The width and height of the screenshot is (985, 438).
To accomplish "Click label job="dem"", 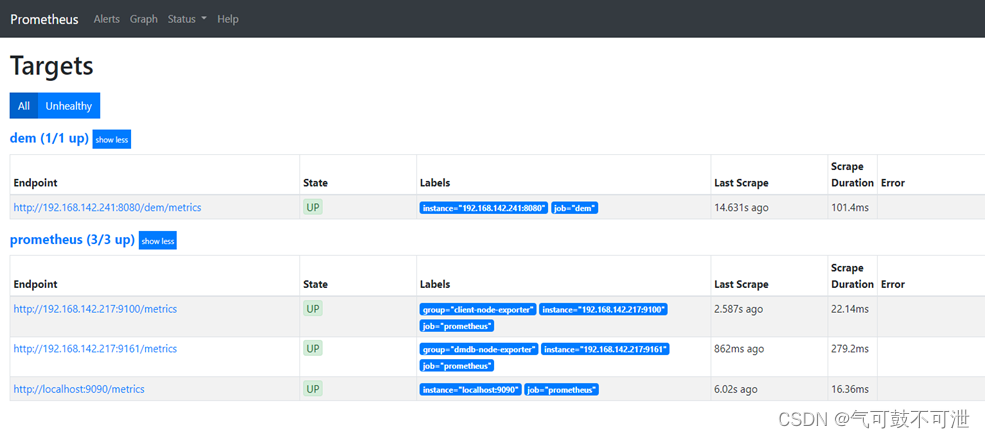I will (x=575, y=208).
